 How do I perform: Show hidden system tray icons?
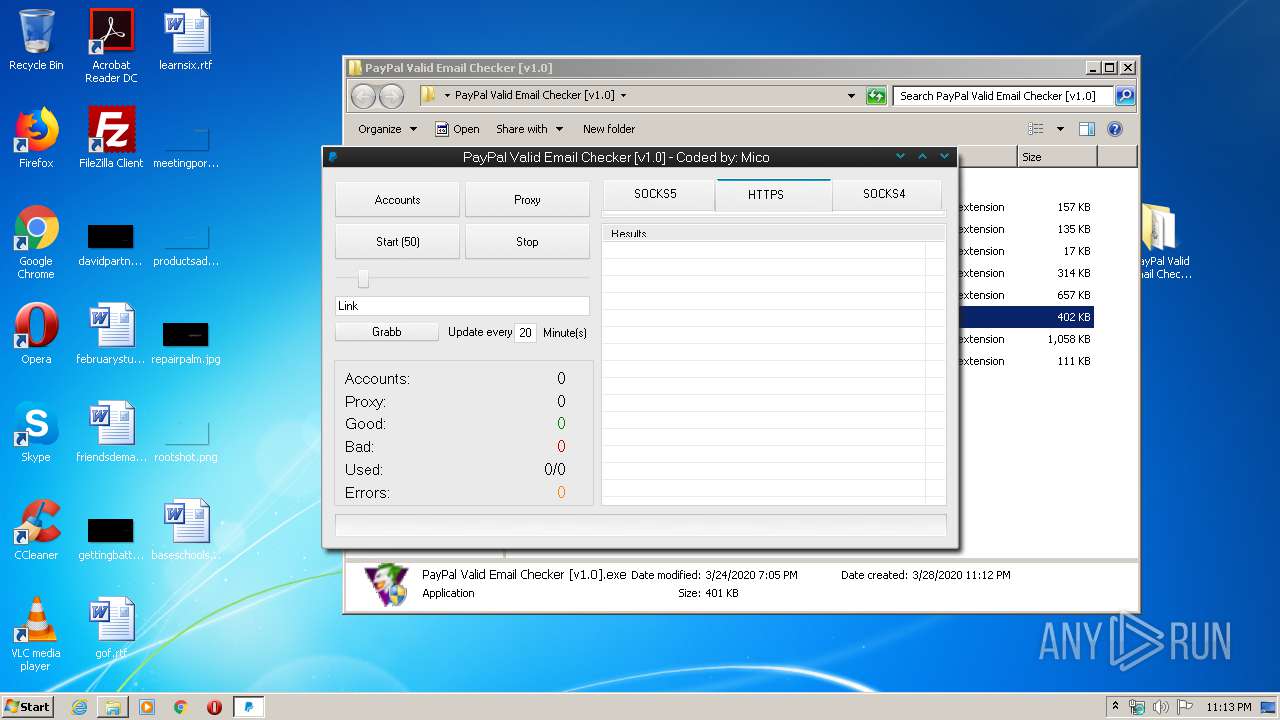1116,707
